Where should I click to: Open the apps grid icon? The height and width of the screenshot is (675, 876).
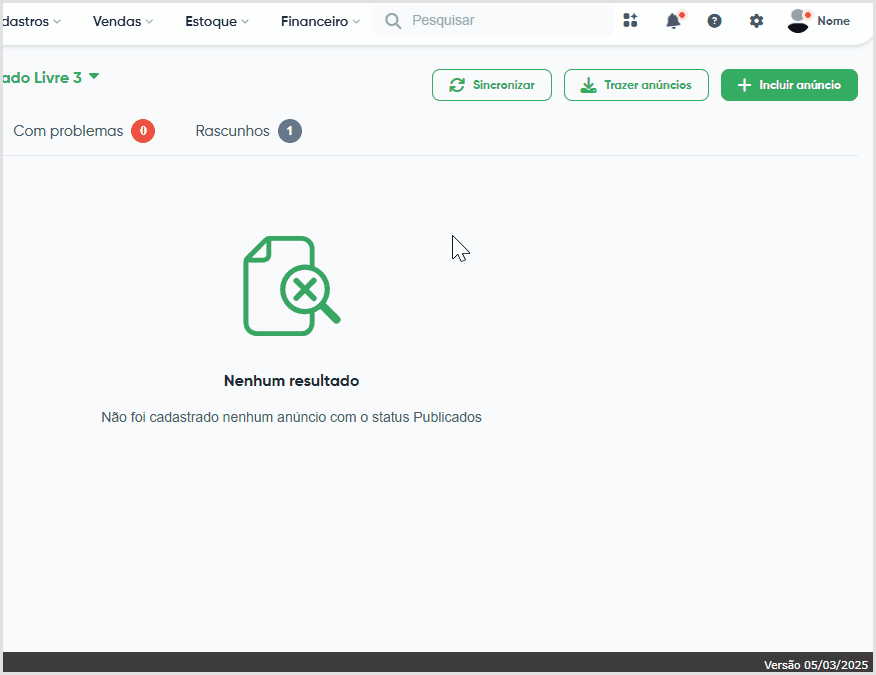click(630, 21)
